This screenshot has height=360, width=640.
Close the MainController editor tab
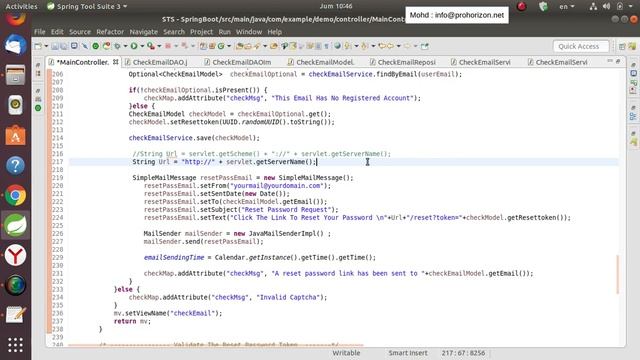pos(116,62)
